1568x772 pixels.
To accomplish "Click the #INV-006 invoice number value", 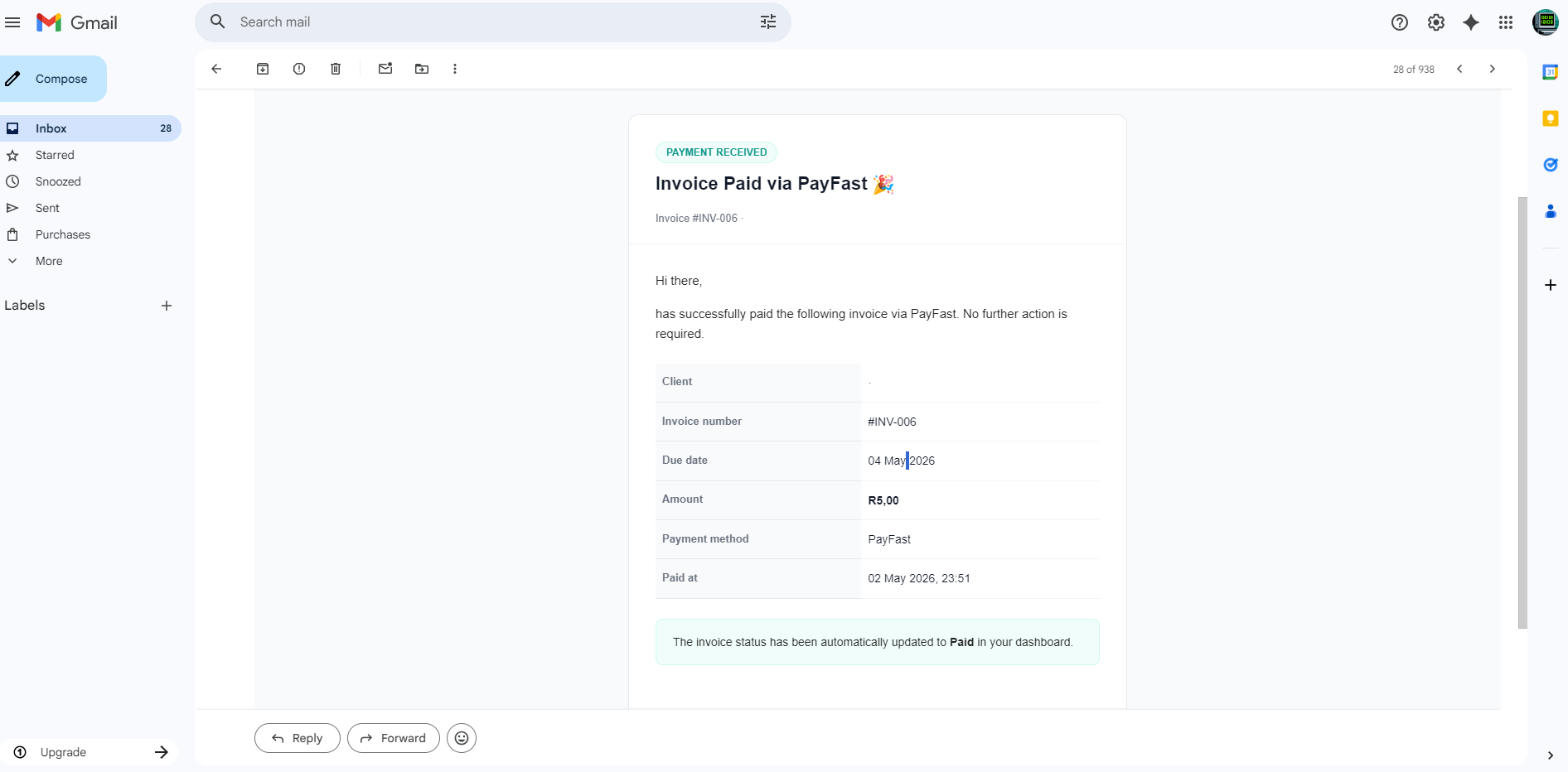I will pyautogui.click(x=892, y=422).
